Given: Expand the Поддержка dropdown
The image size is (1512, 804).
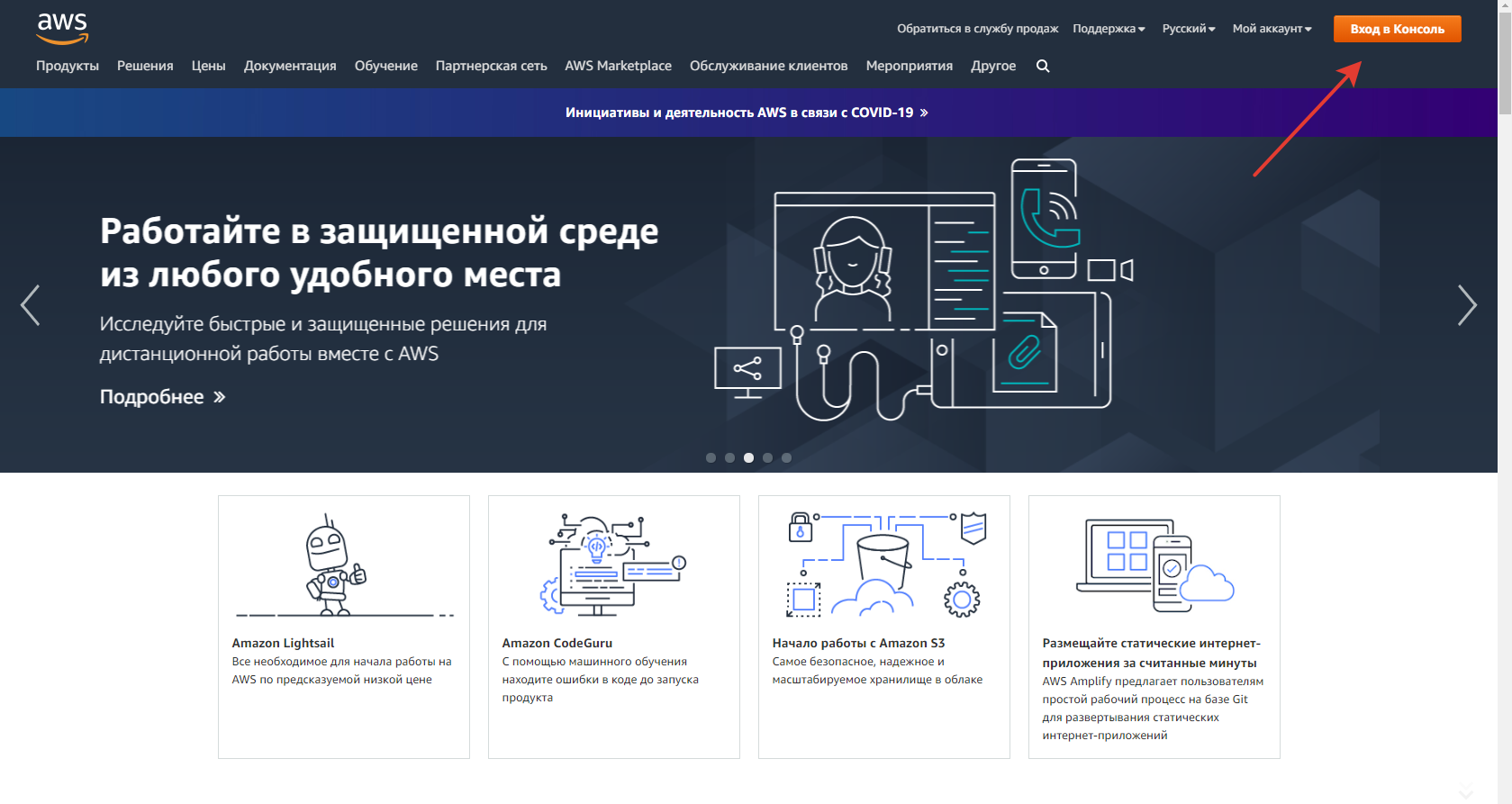Looking at the screenshot, I should click(1109, 29).
